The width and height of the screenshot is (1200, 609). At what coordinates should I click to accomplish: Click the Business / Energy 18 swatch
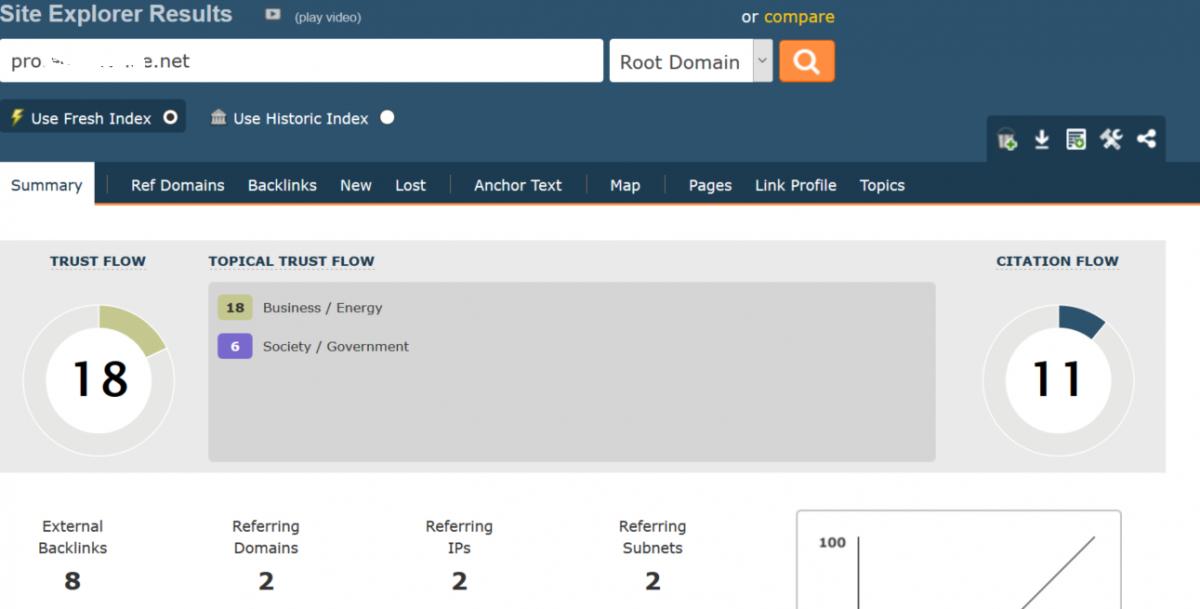pos(235,307)
